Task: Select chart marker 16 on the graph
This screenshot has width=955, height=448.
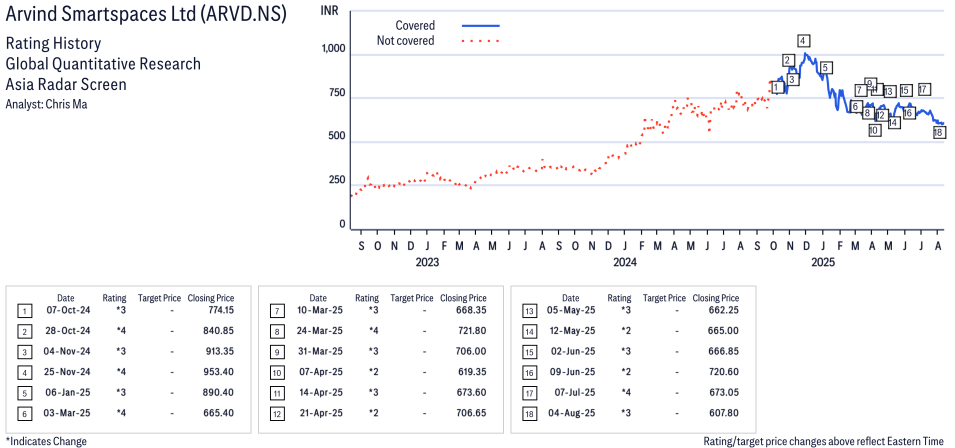Action: [x=909, y=113]
